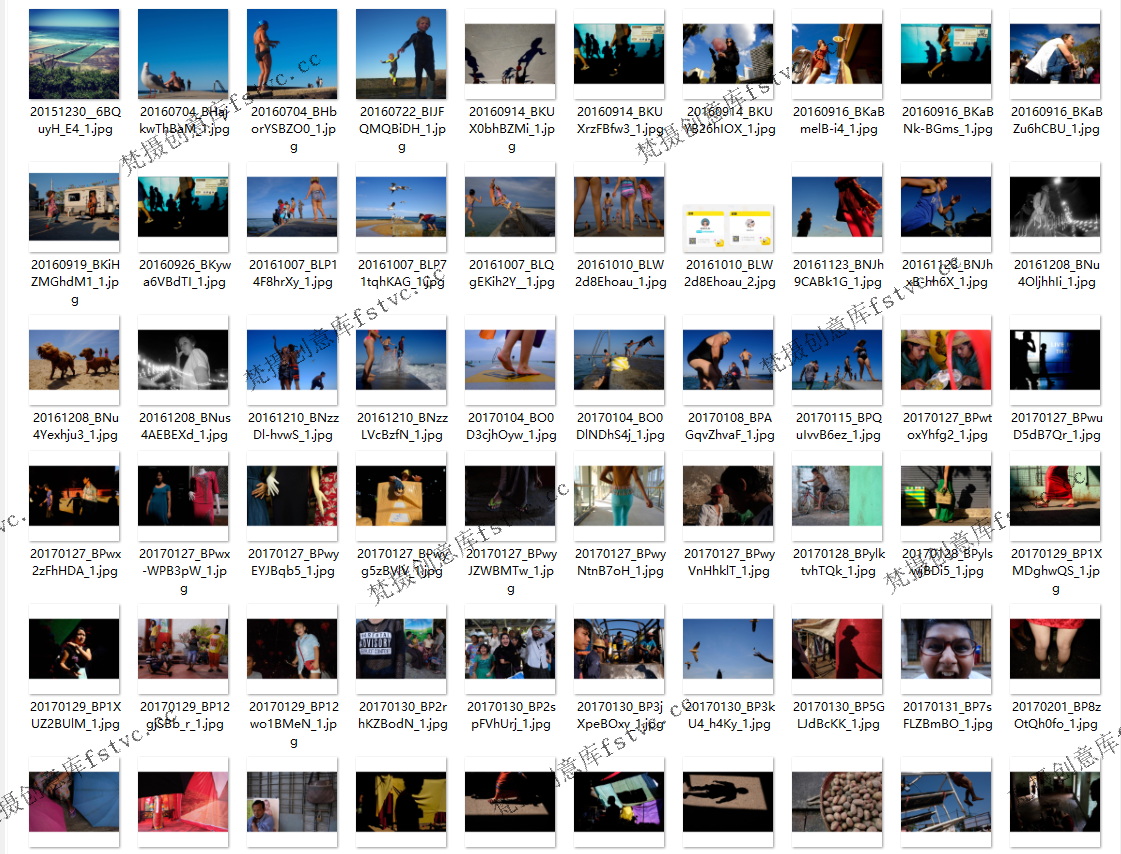
Task: Select the person-shadow-on-mat thumbnail in last row
Action: [728, 801]
